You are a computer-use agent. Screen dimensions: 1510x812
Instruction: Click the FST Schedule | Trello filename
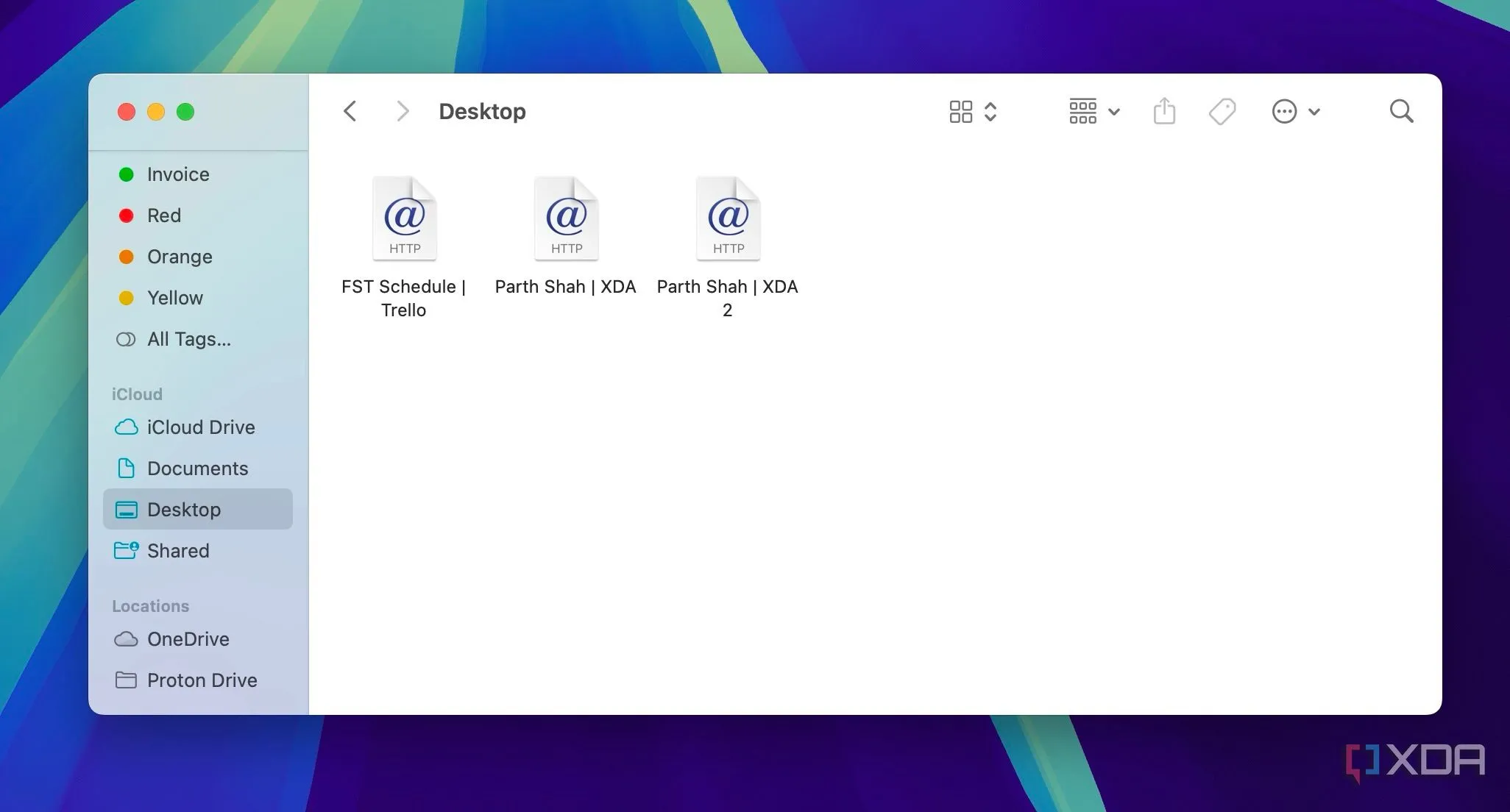coord(404,298)
